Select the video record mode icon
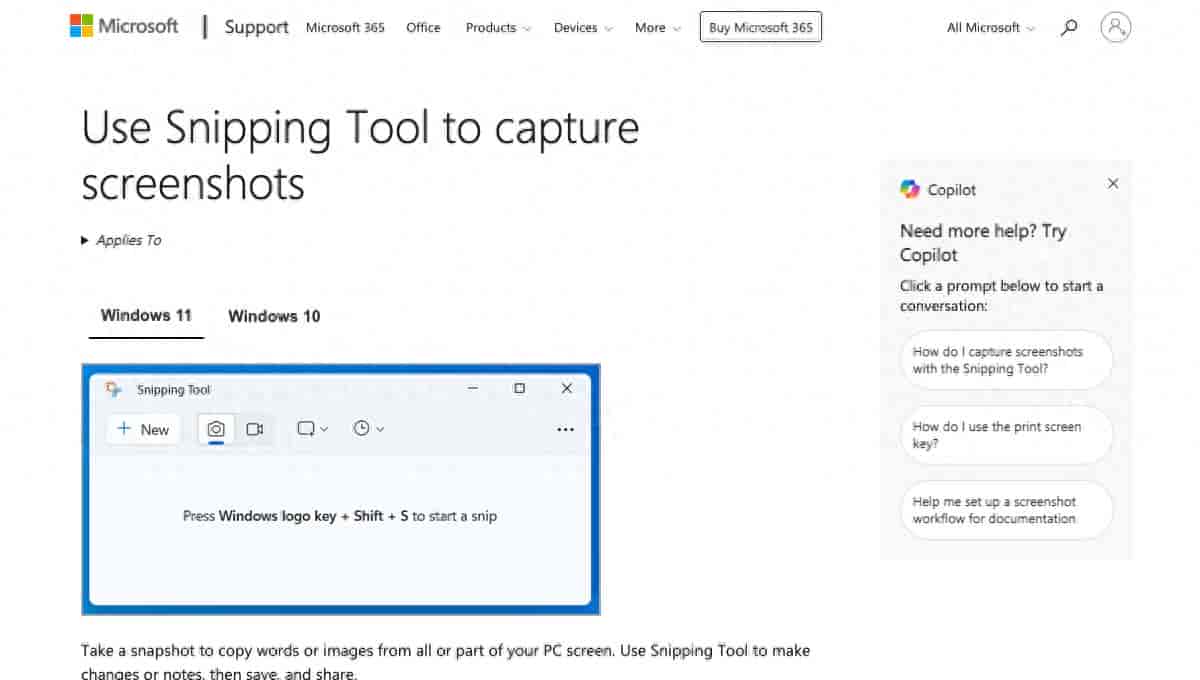This screenshot has width=1200, height=680. [x=255, y=429]
